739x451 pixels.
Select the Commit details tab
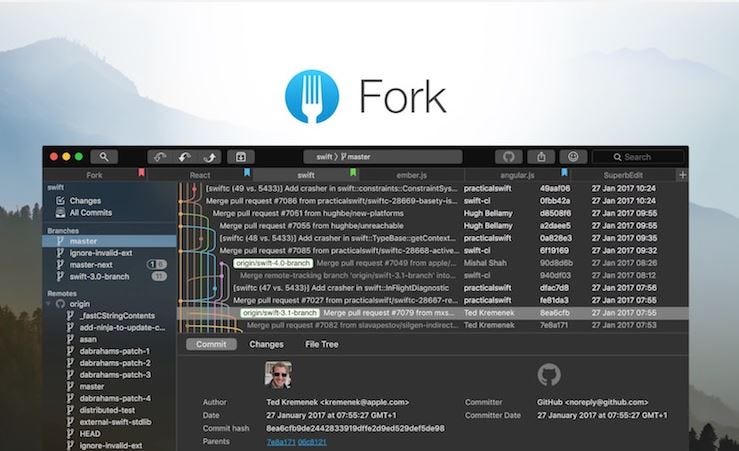[211, 344]
